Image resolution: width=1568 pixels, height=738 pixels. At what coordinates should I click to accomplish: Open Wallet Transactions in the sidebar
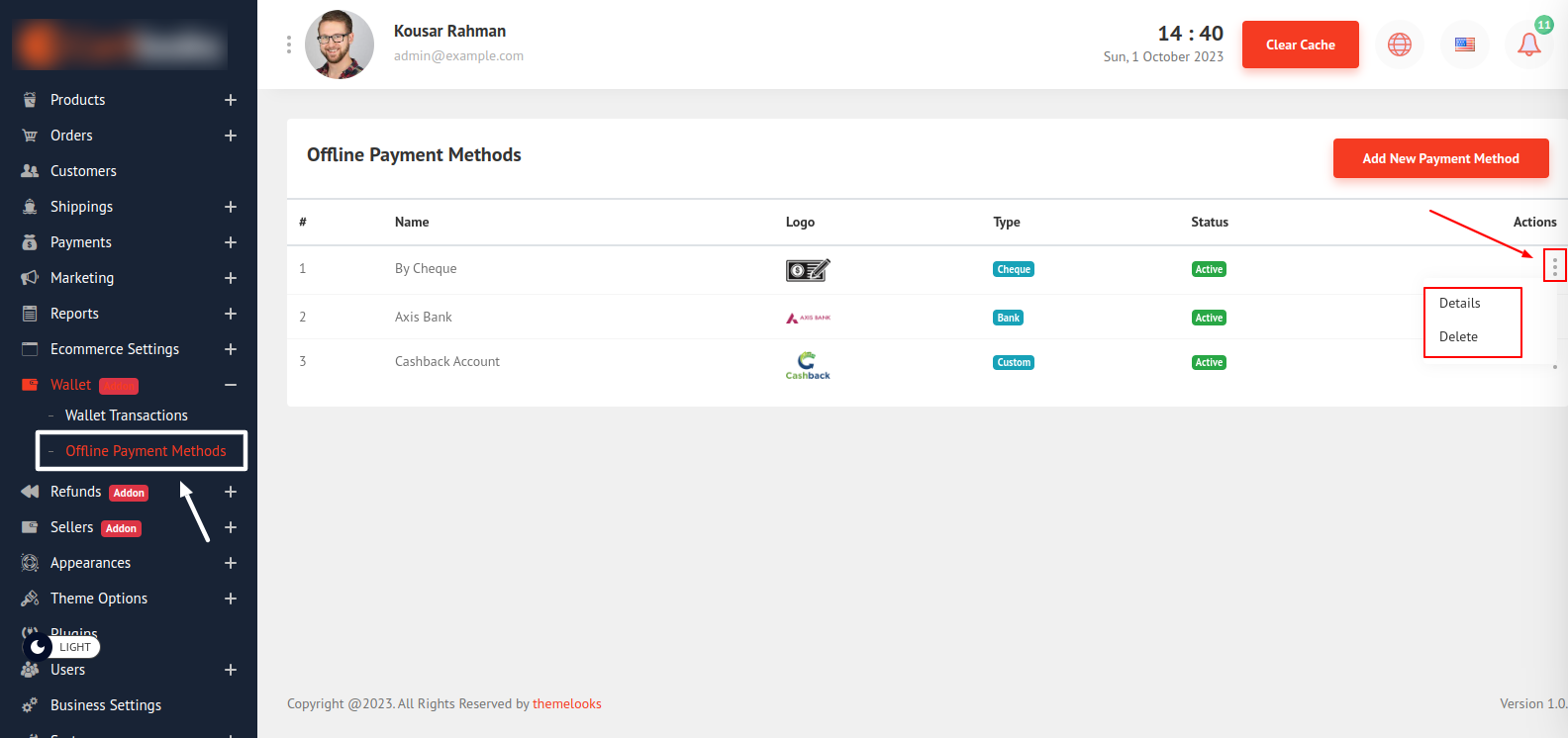tap(126, 415)
